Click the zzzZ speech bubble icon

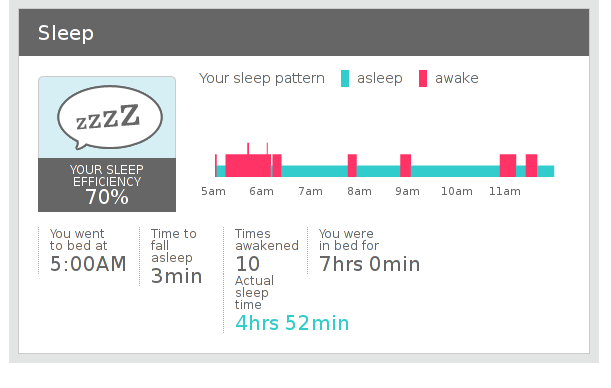(x=110, y=118)
